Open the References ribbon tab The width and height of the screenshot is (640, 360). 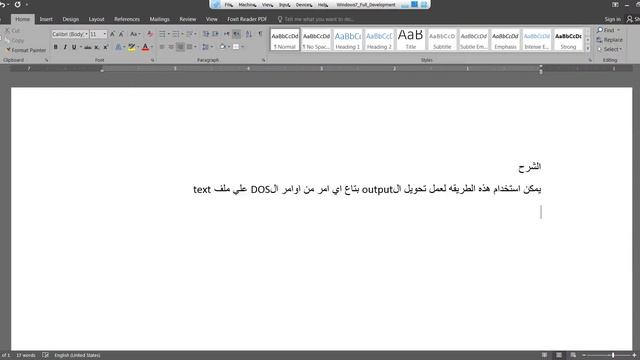(127, 19)
